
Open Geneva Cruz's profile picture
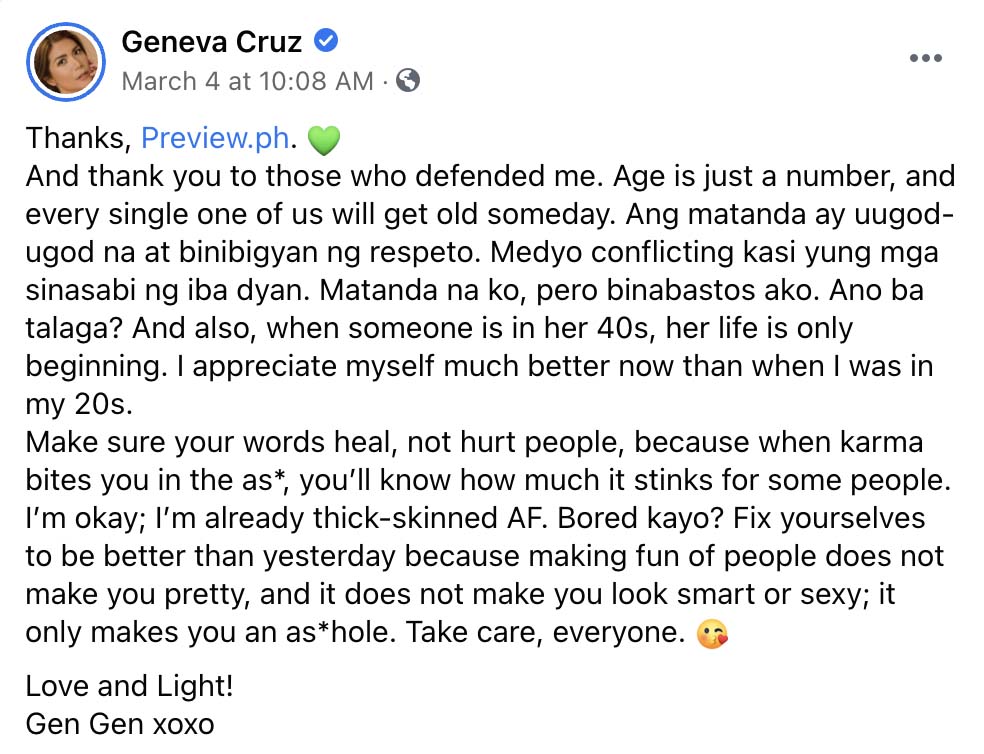pos(65,61)
